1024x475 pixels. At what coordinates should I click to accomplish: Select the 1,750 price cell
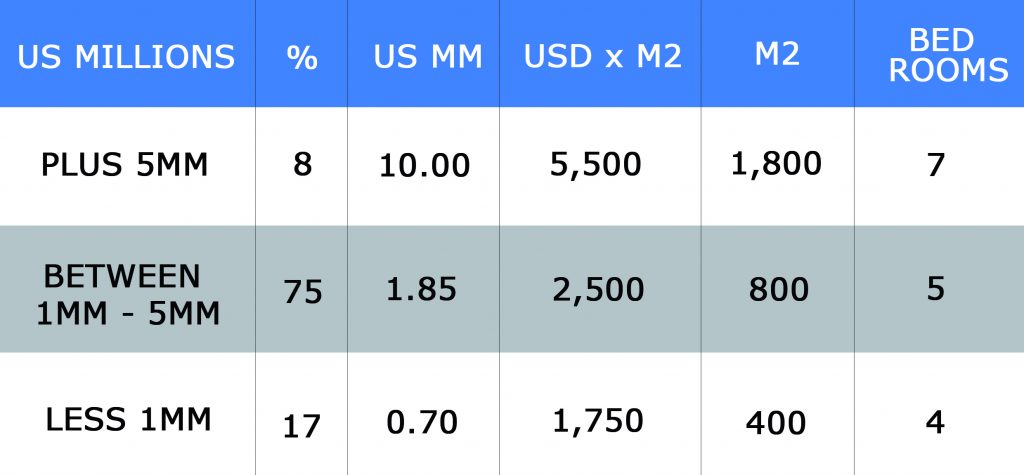[x=598, y=421]
